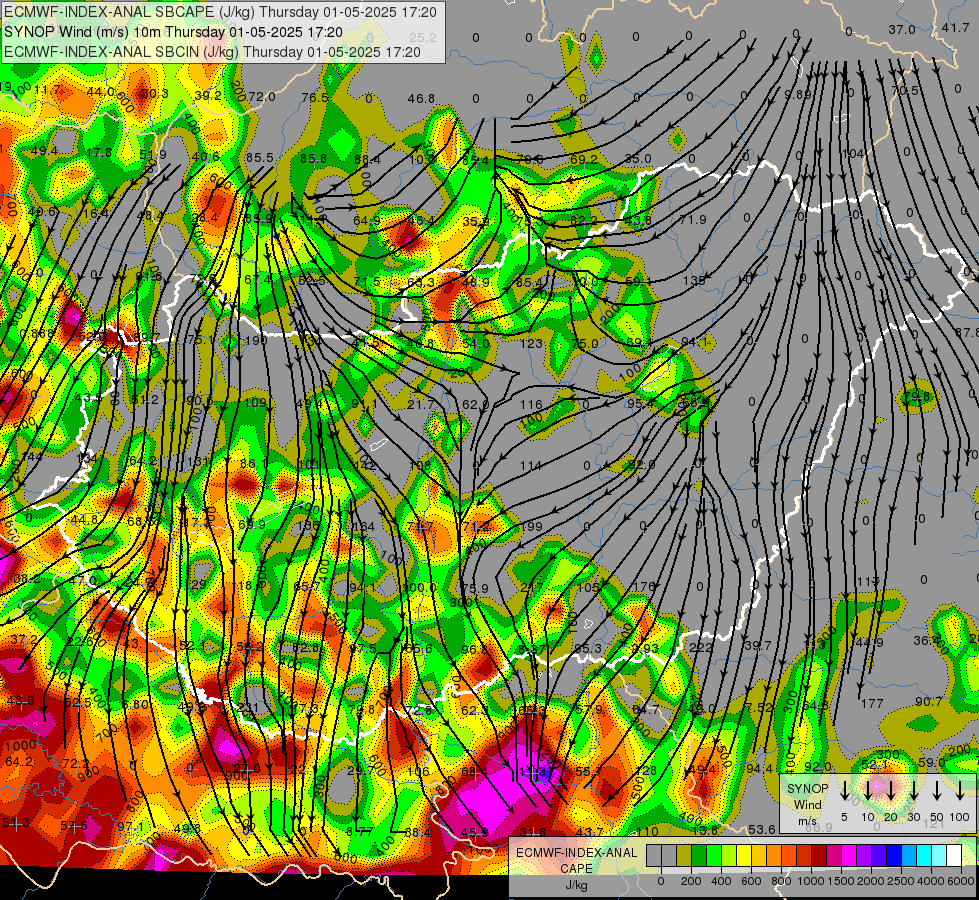Screen dimensions: 979x900
Task: Click the station value 135 on the map
Action: 694,280
